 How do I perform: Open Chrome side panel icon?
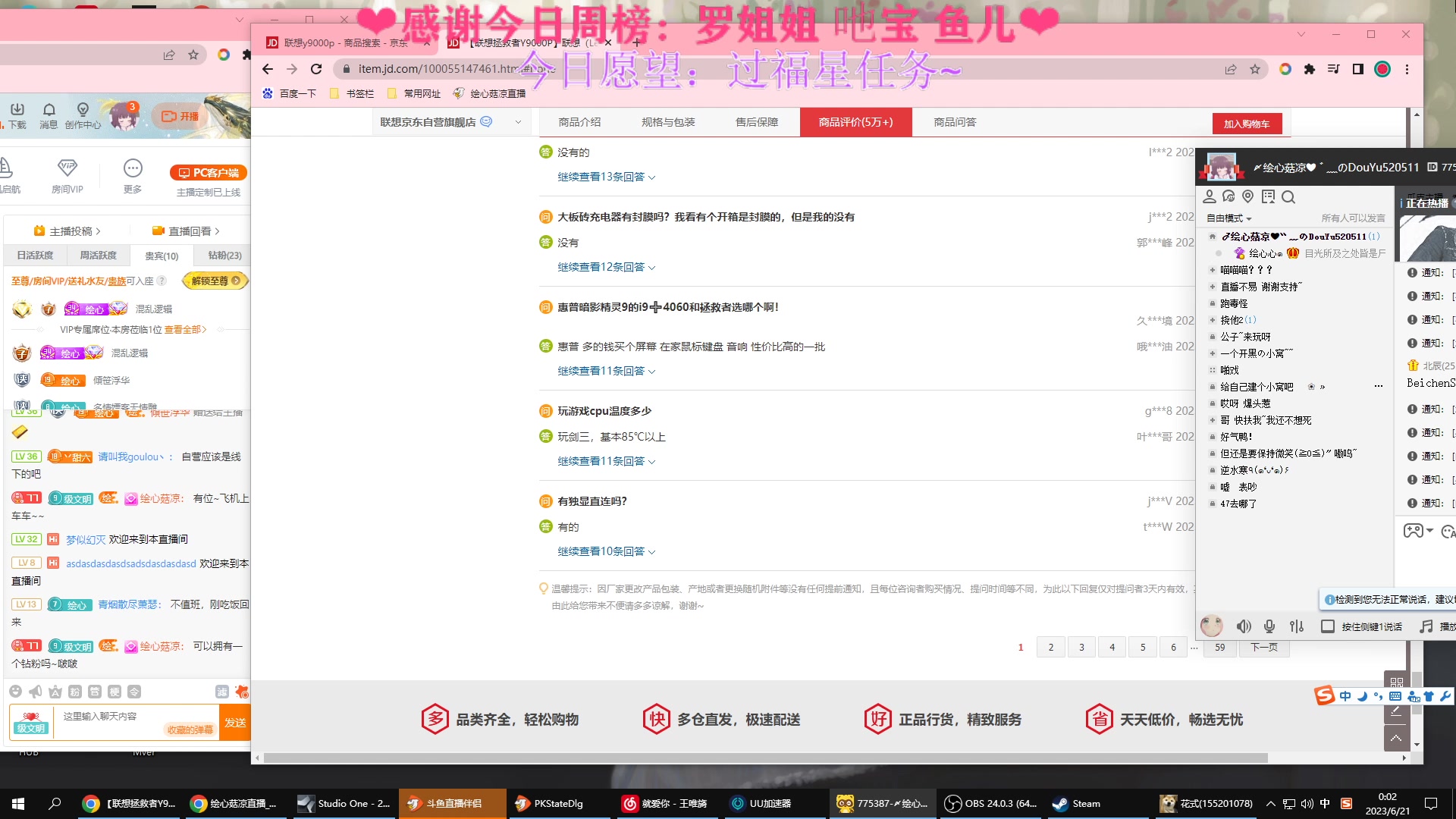1358,69
